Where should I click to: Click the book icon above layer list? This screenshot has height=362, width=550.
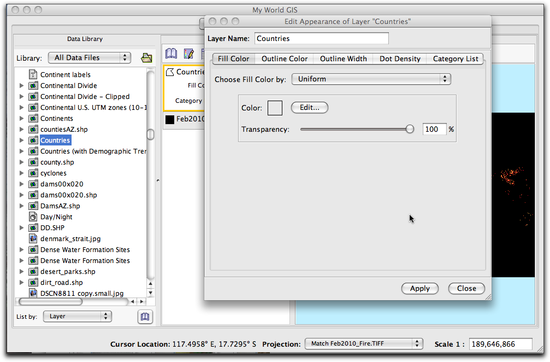[171, 54]
